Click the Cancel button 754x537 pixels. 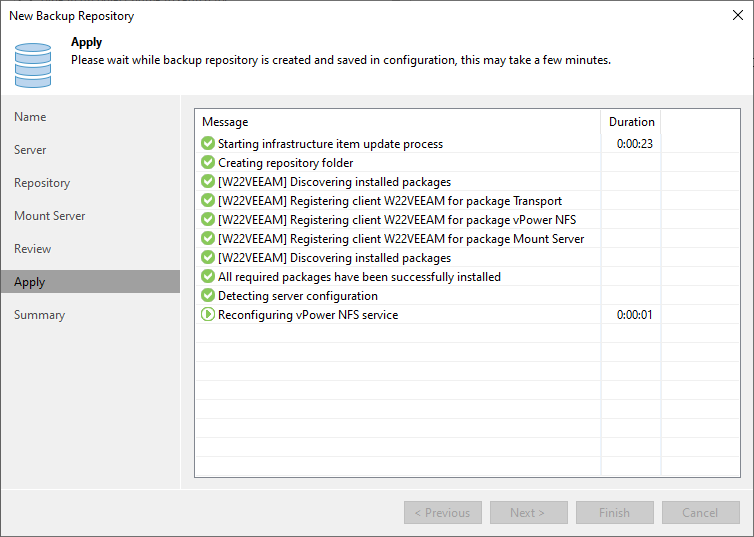701,512
